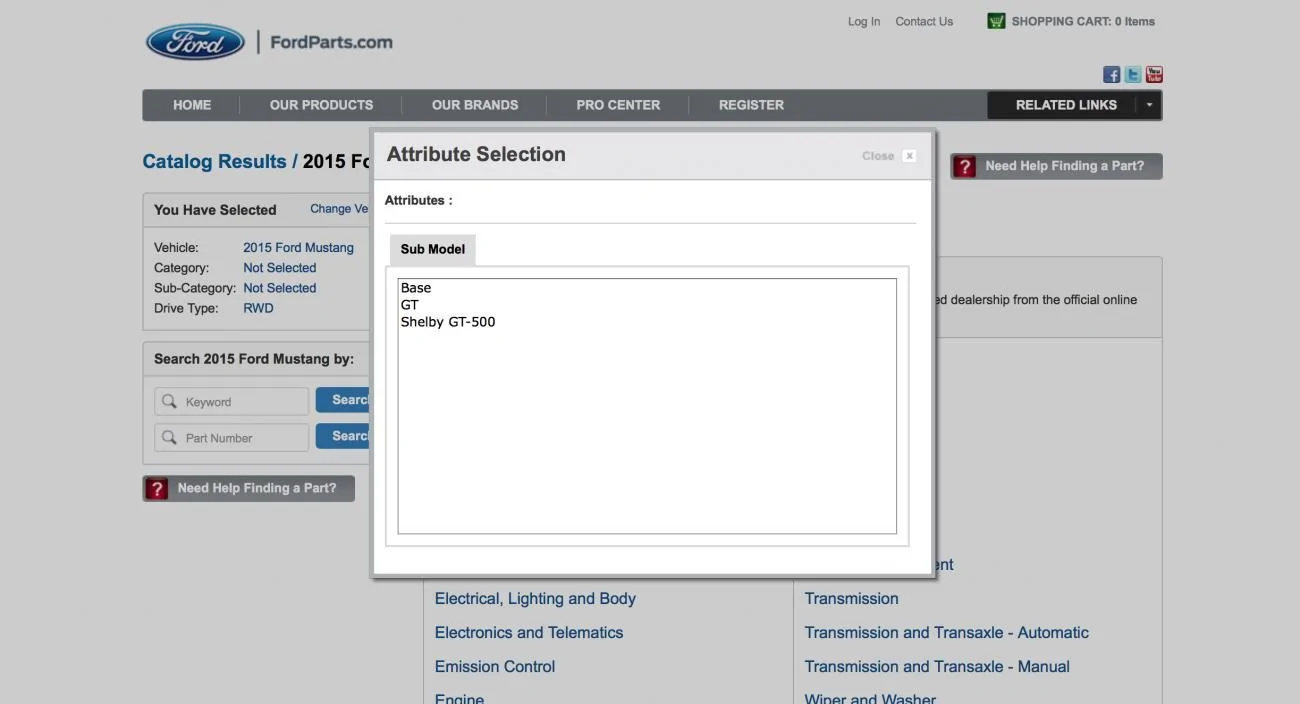Open Transmission and Transaxle - Automatic category

[947, 632]
